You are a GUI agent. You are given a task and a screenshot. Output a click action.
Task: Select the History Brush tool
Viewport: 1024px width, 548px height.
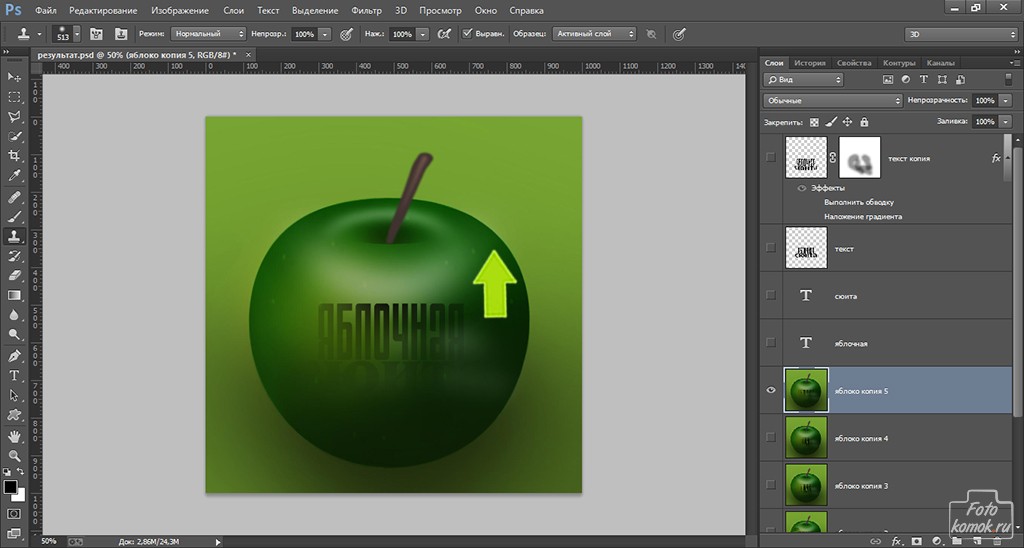[14, 256]
